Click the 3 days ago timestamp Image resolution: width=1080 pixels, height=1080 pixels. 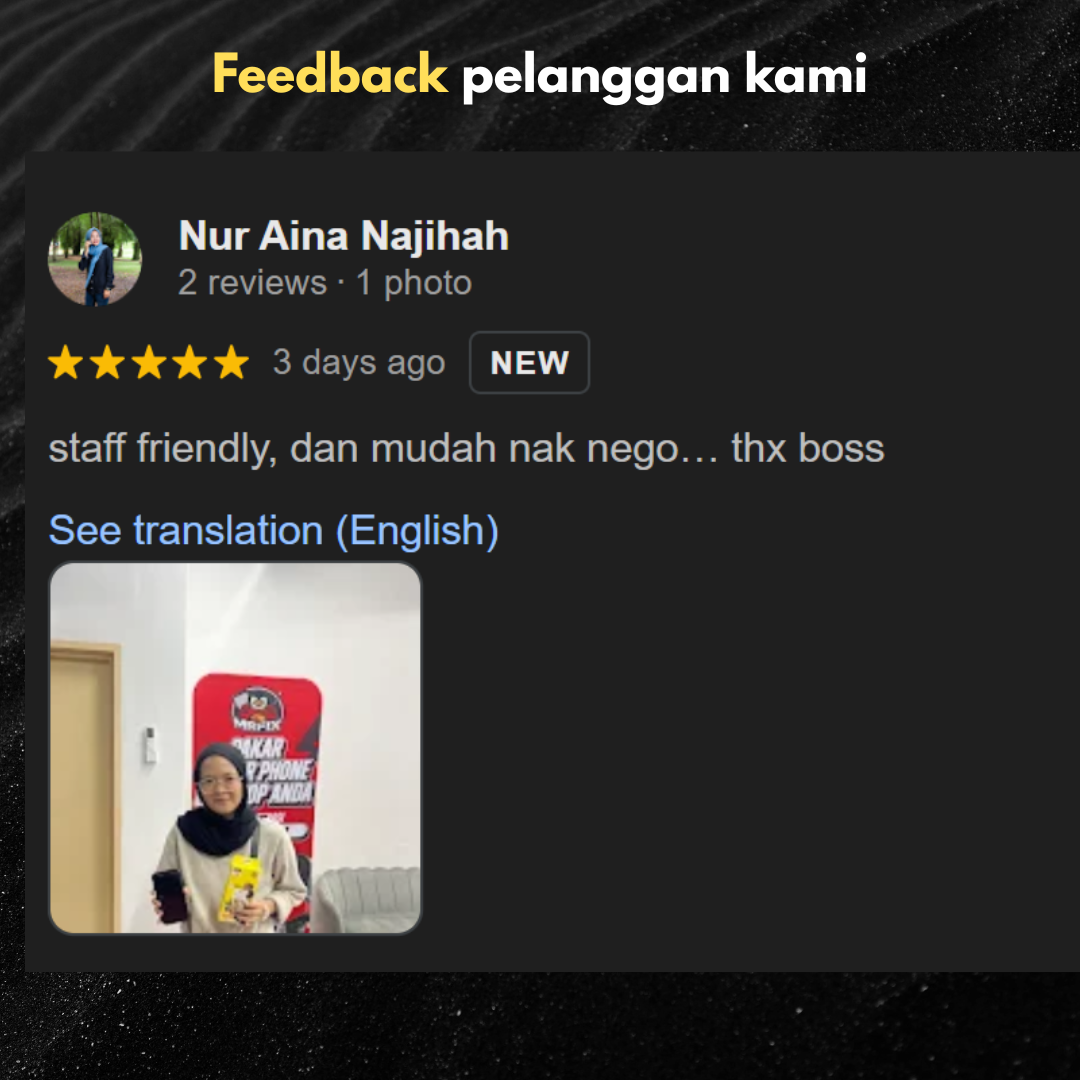point(359,362)
